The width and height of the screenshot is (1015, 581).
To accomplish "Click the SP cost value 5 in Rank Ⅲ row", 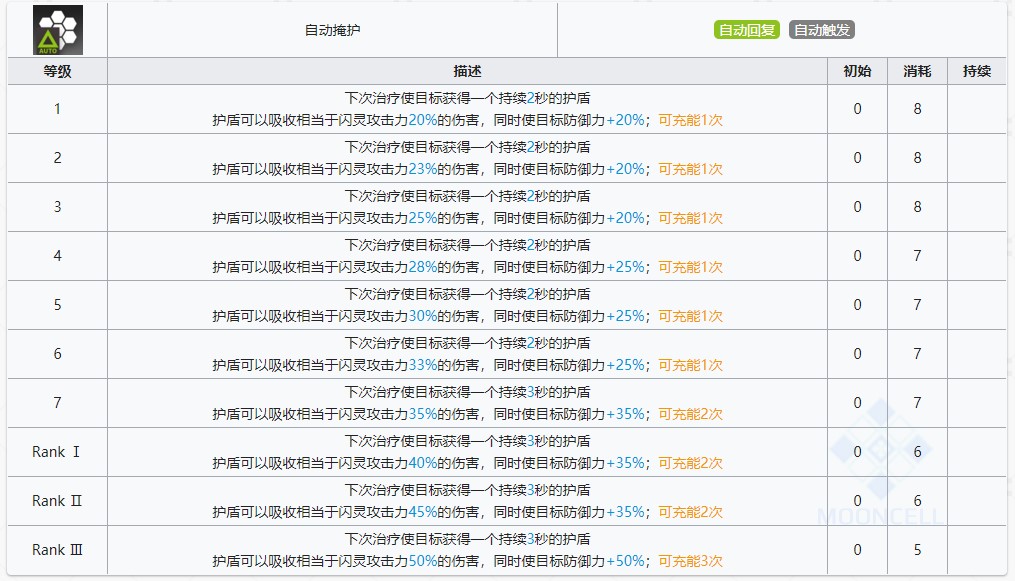I will (916, 550).
